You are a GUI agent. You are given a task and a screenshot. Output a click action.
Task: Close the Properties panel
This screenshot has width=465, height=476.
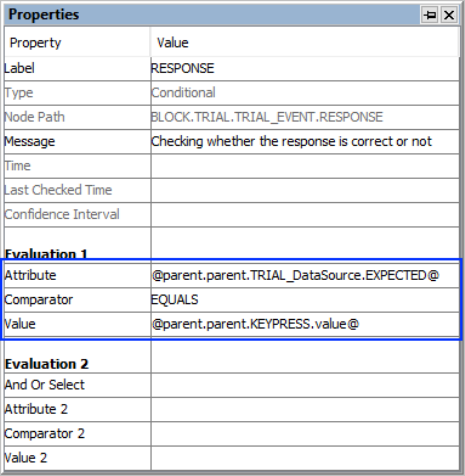[x=449, y=15]
